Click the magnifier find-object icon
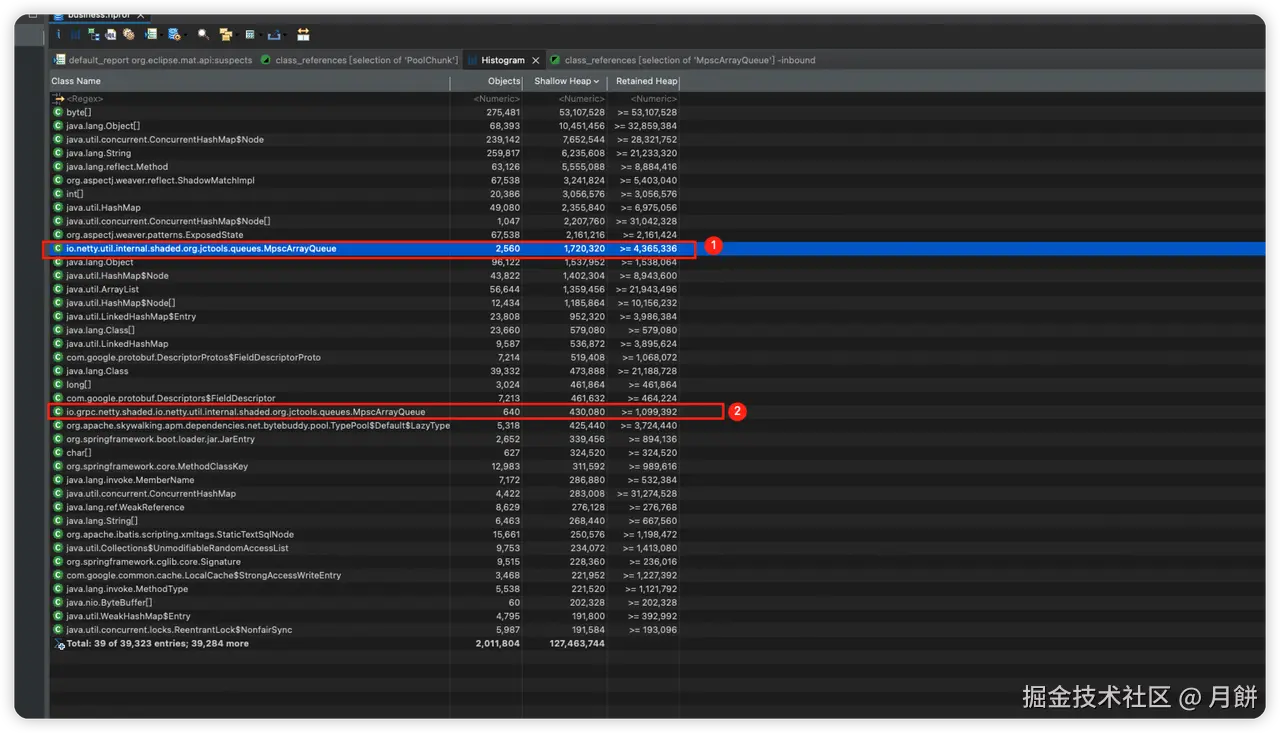The image size is (1280, 733). click(203, 34)
